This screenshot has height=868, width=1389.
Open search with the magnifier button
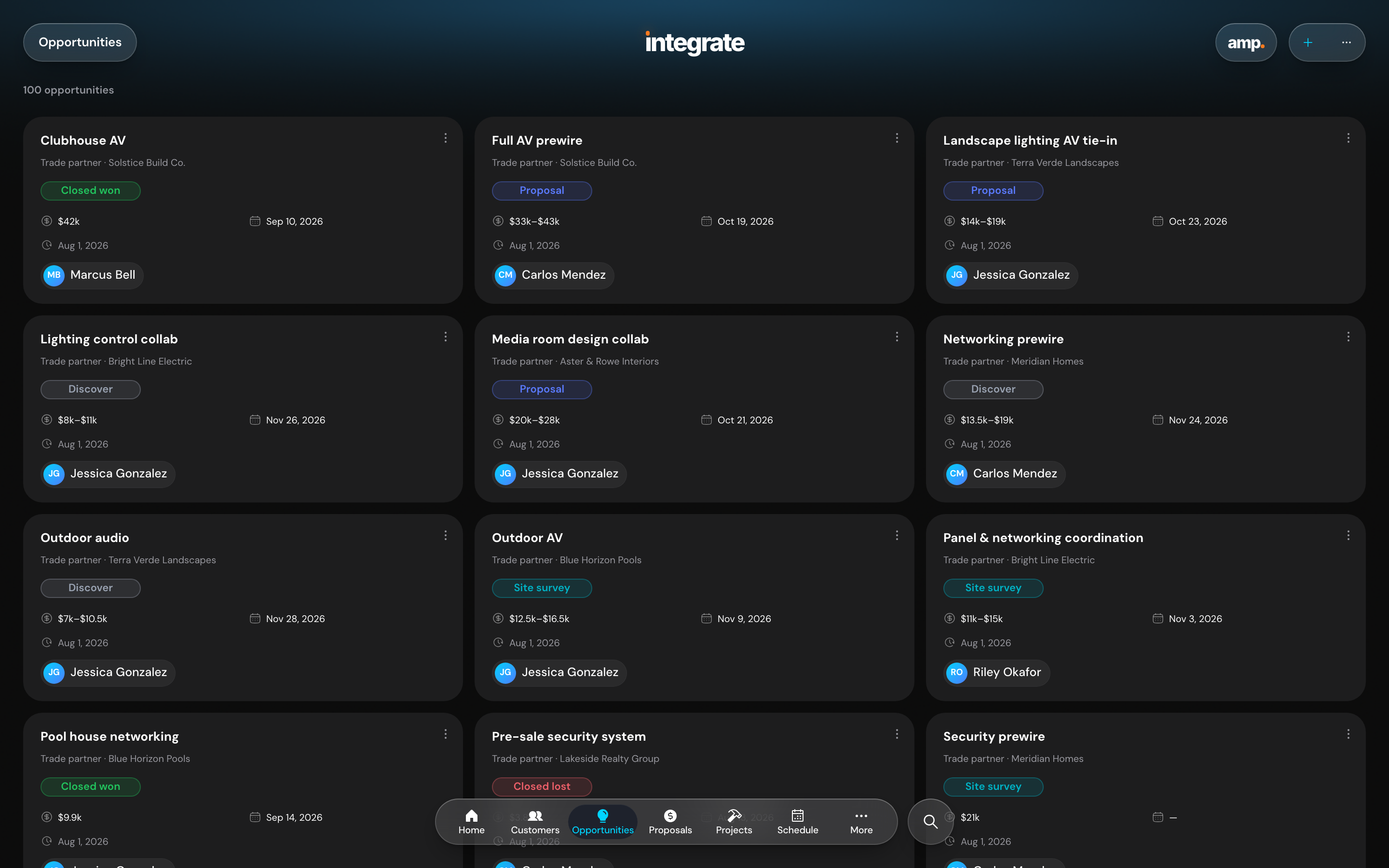tap(930, 822)
